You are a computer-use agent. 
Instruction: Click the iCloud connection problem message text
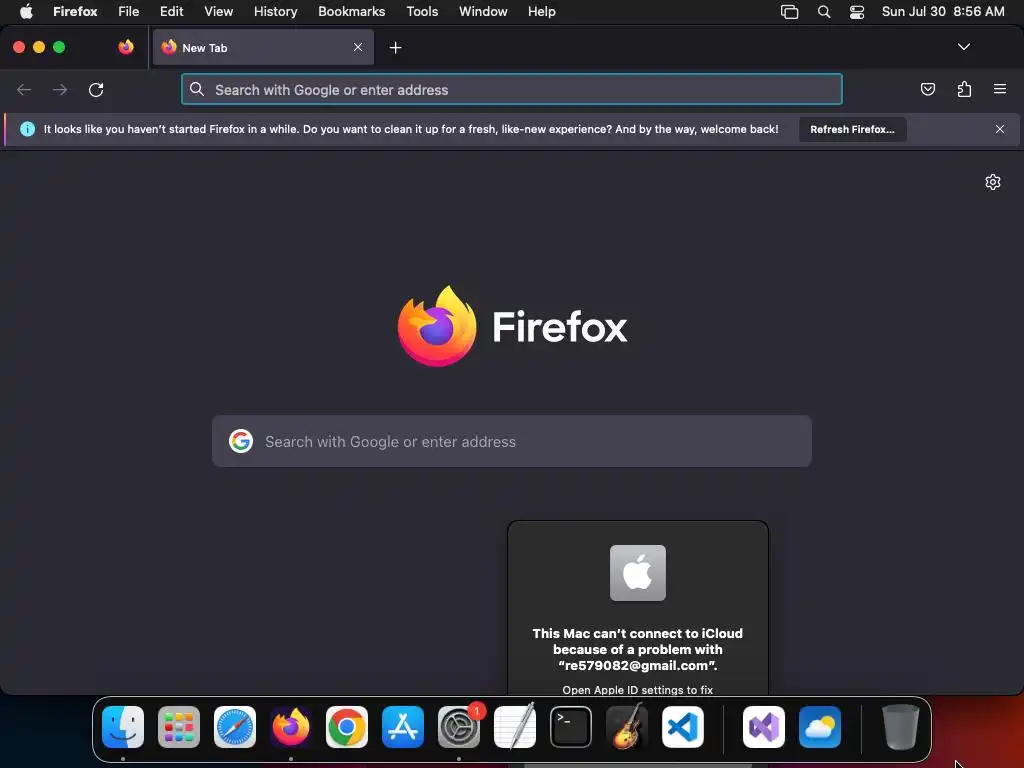[637, 649]
